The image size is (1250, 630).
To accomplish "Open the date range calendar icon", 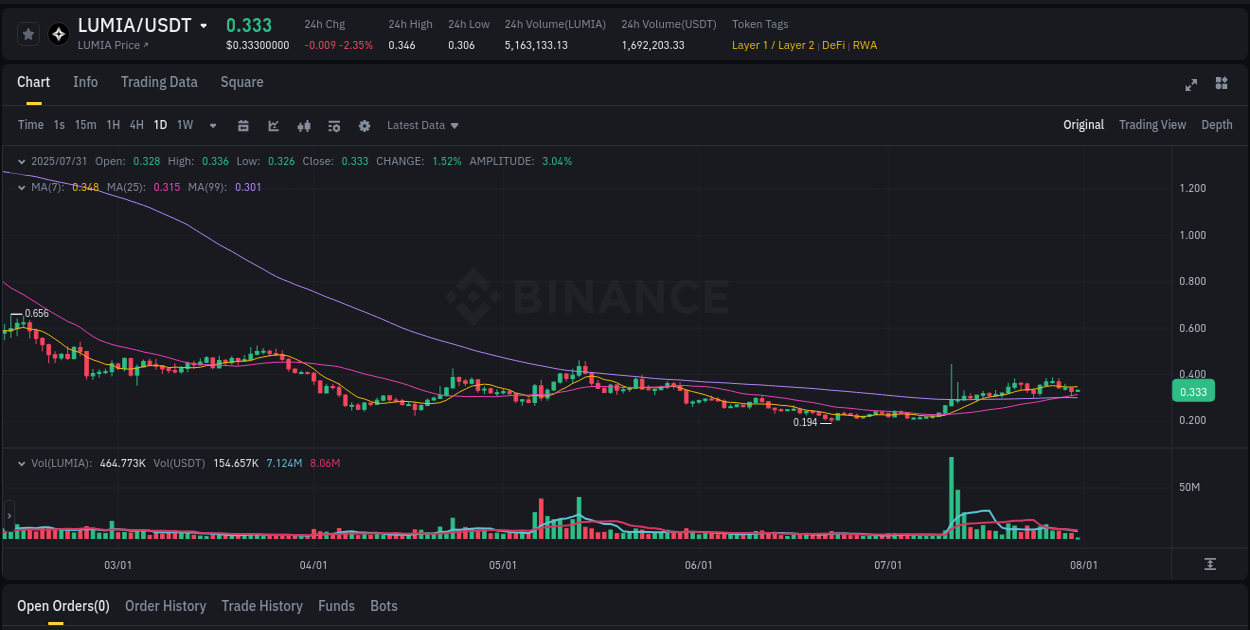I will (x=244, y=125).
